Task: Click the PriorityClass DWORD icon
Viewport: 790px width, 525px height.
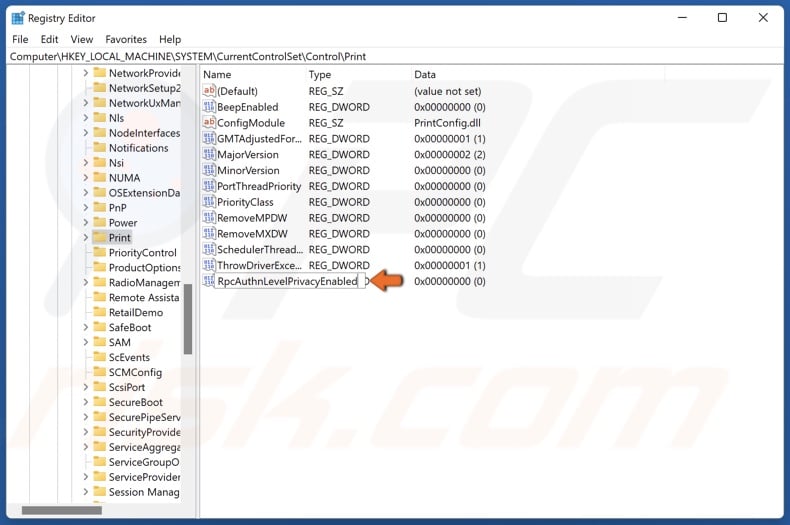Action: (x=209, y=202)
